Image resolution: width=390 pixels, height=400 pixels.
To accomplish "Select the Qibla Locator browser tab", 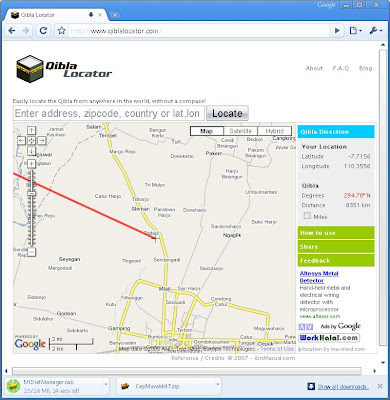I will [55, 15].
